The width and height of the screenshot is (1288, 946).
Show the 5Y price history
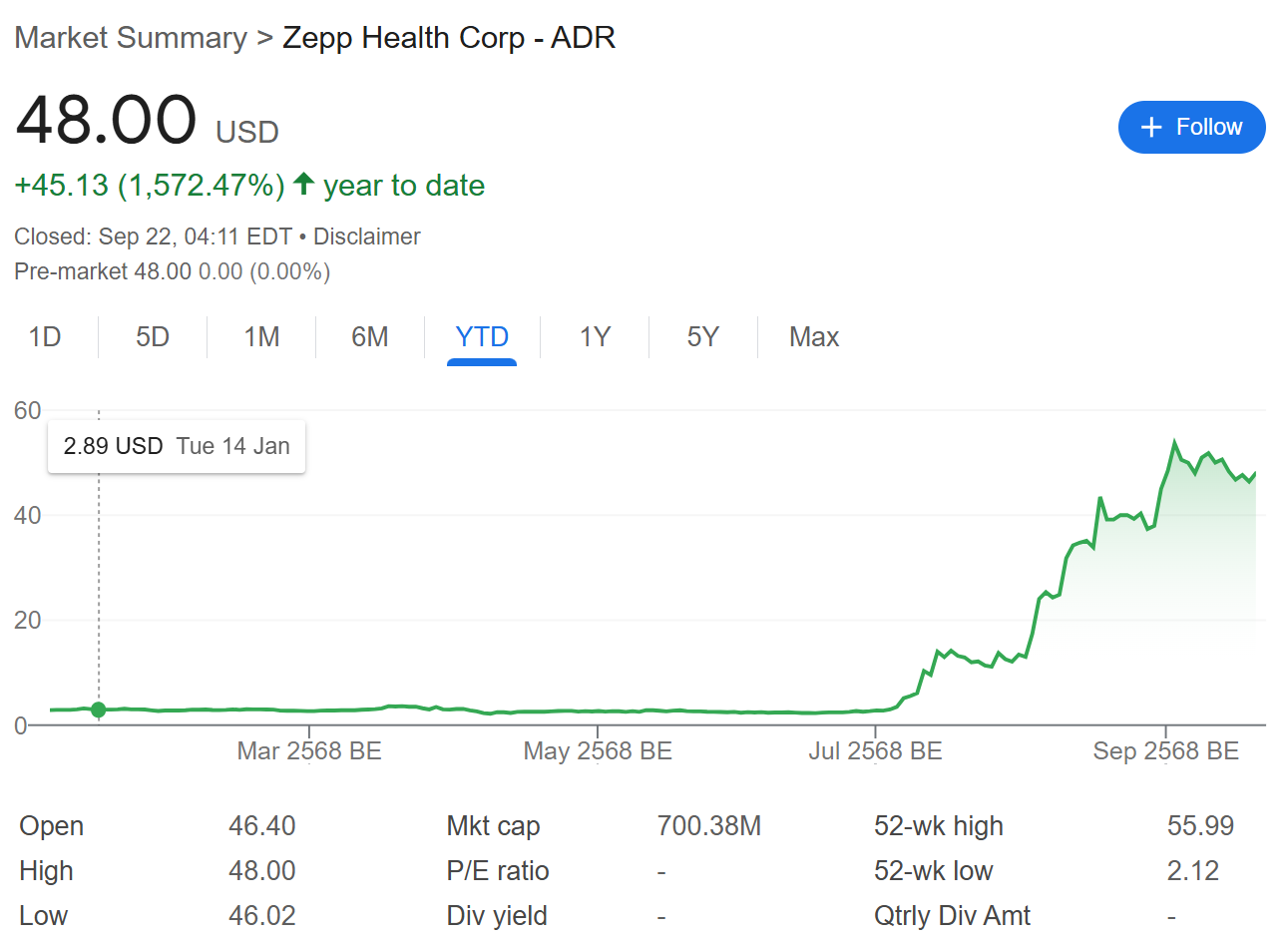702,337
